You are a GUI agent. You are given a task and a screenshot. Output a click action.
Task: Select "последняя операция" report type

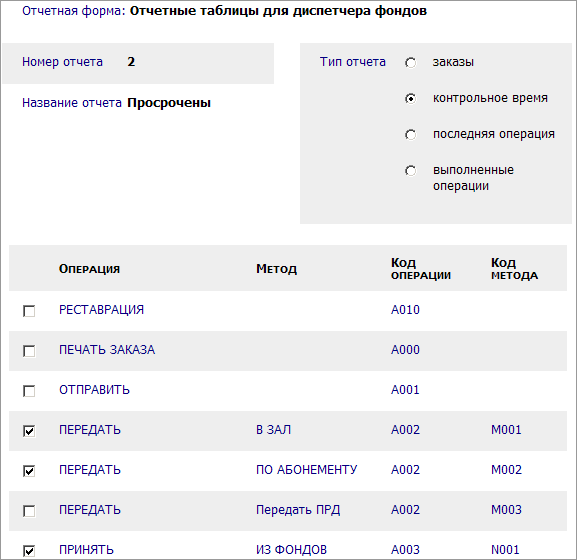click(x=410, y=135)
